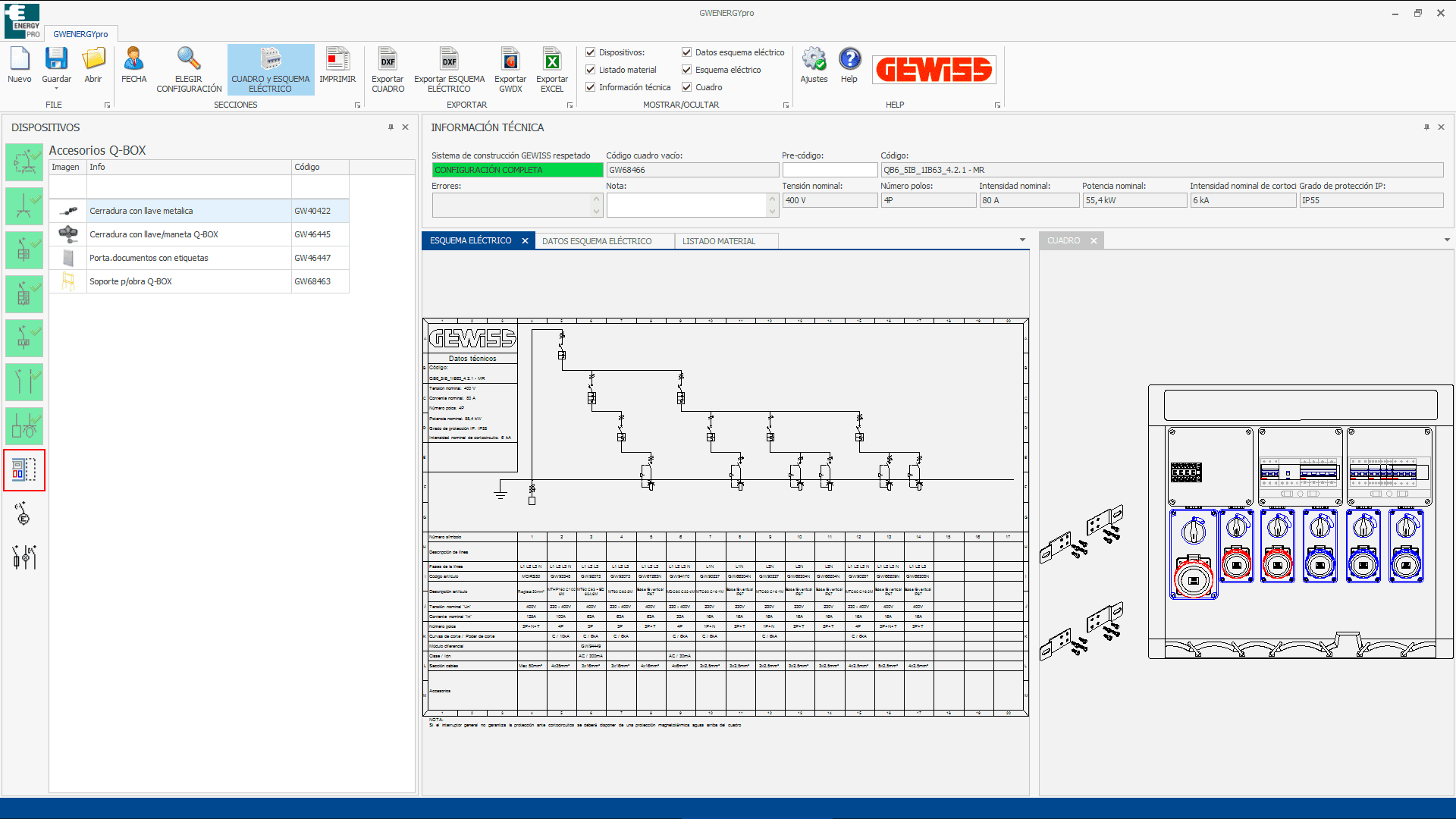Uncheck the Dispositivos checkbox

click(x=591, y=52)
